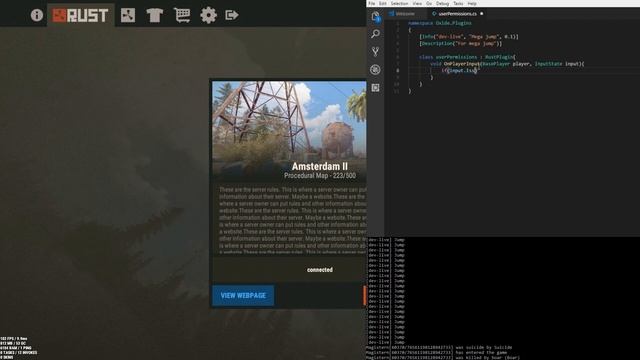640x360 pixels.
Task: Click the class userPermissions declaration line
Action: coord(467,57)
